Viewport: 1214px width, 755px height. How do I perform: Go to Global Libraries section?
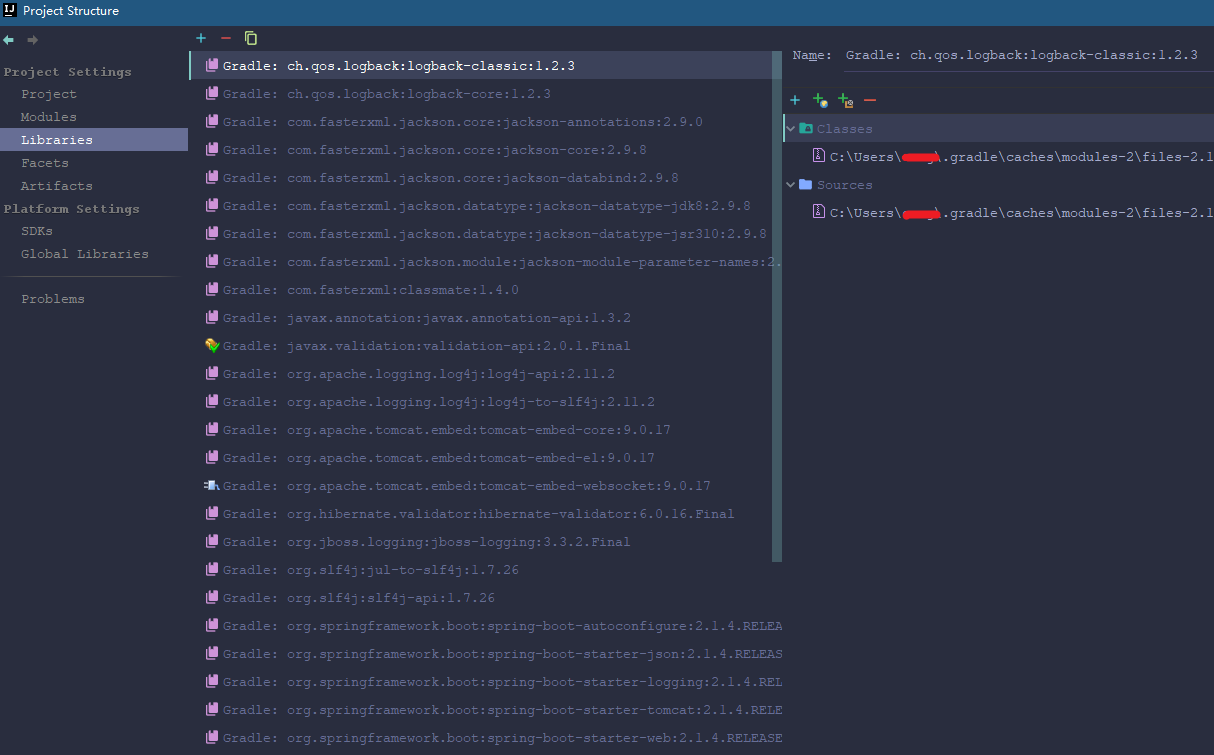[x=84, y=254]
